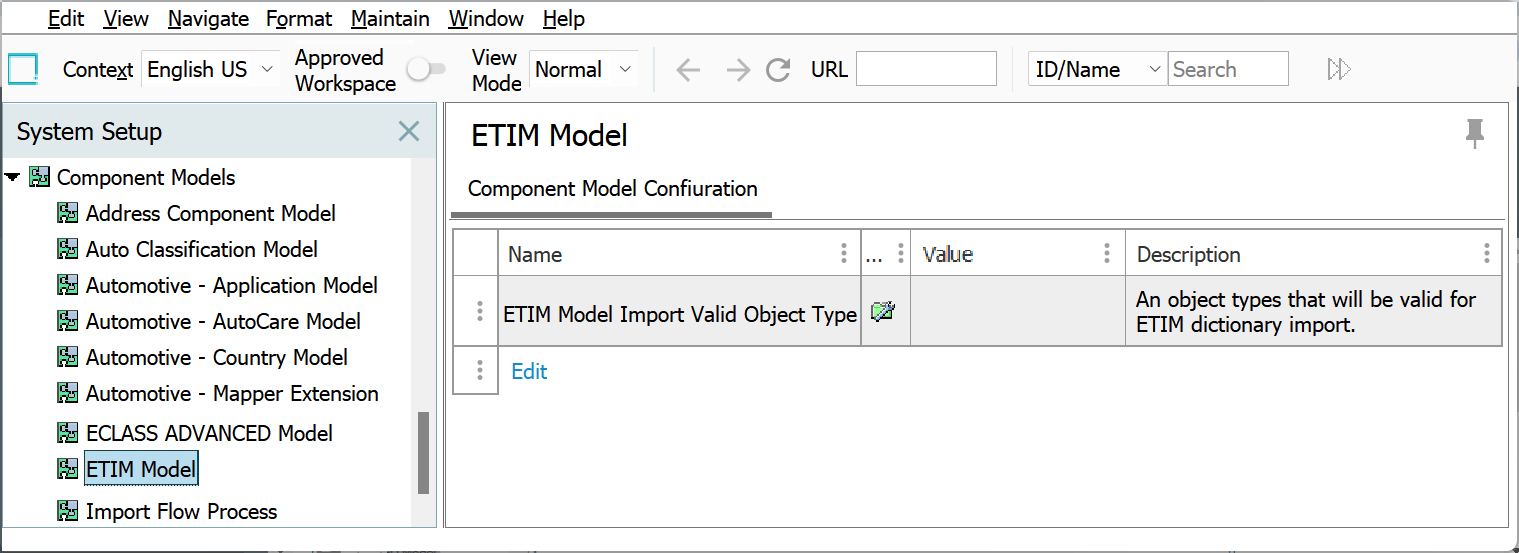Toggle the Approved Workspace switch
This screenshot has width=1519, height=553.
pos(426,70)
